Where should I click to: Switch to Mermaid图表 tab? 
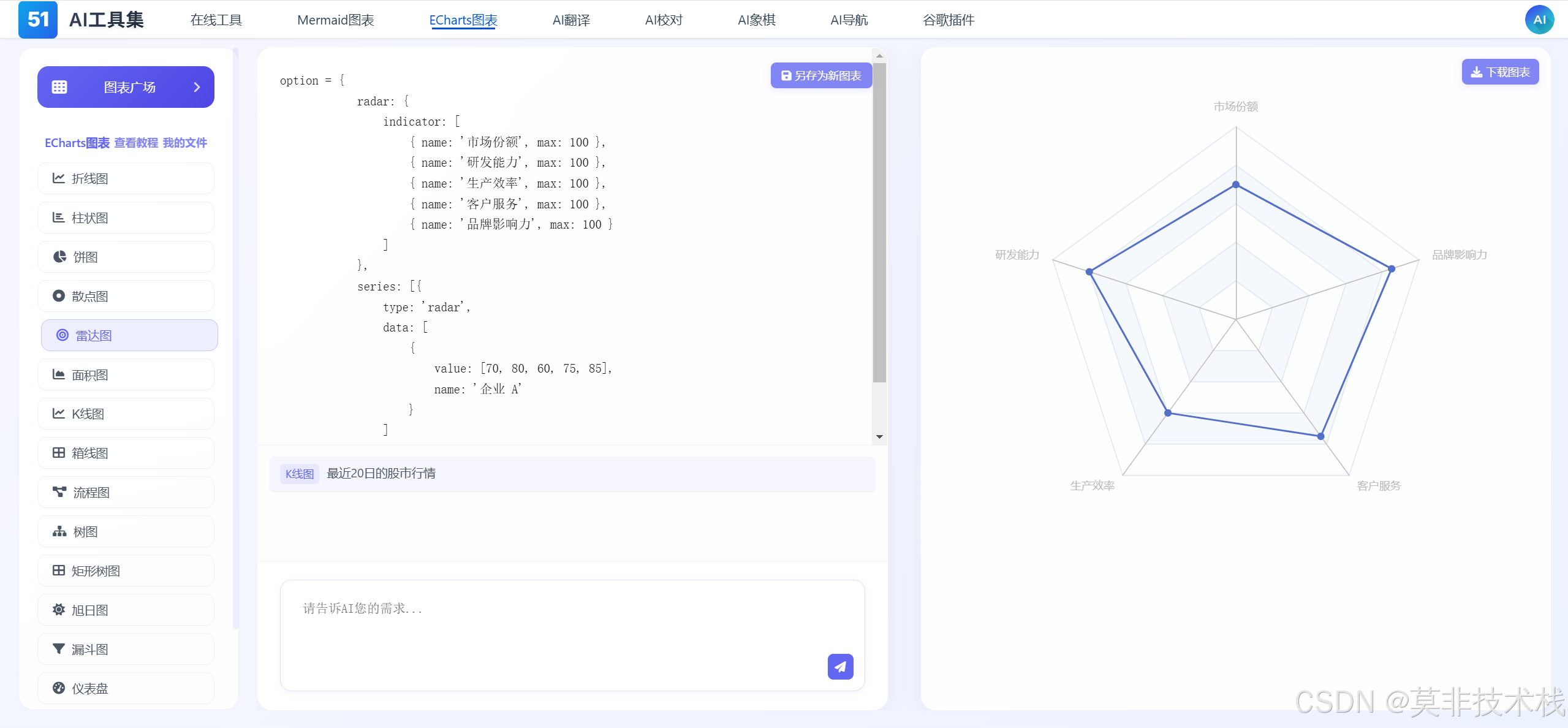click(x=335, y=20)
